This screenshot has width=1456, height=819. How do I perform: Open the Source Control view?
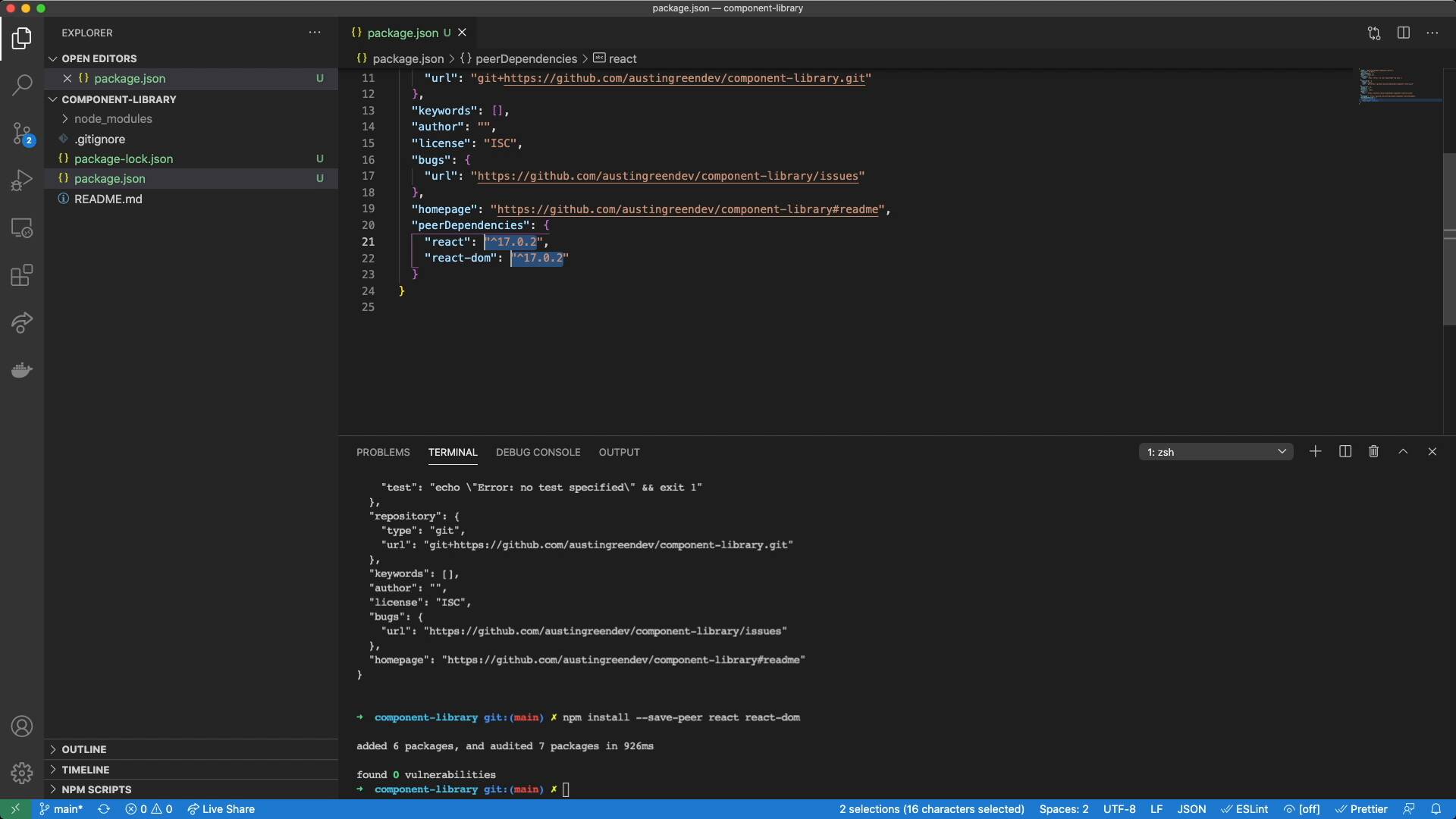click(22, 133)
